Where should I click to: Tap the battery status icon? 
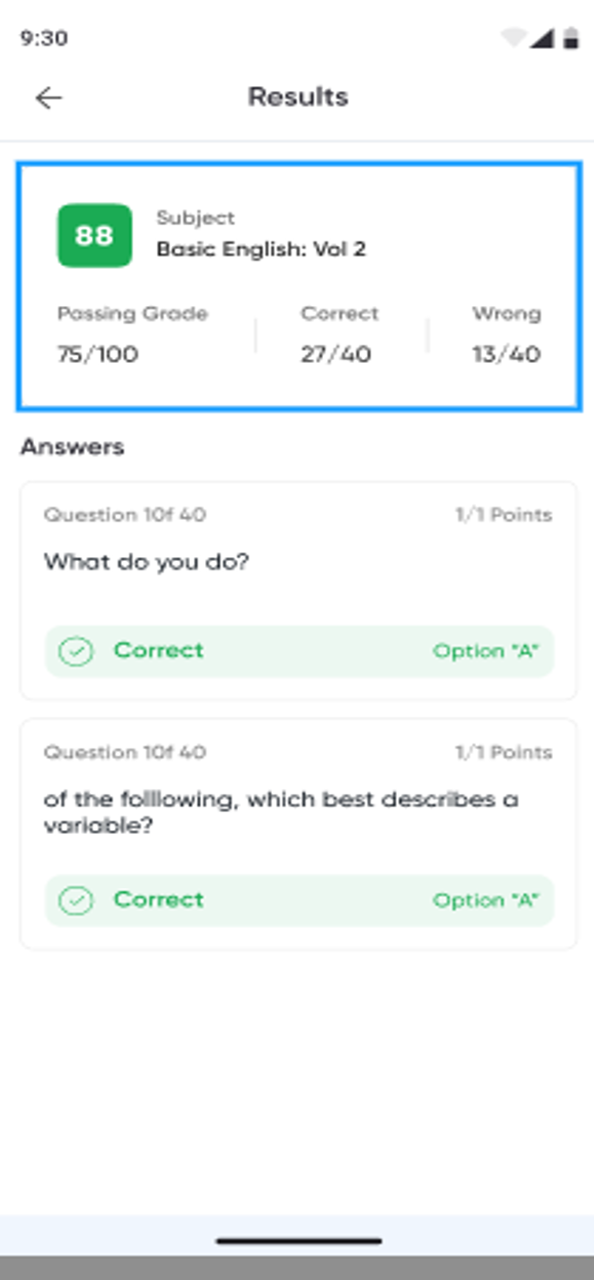tap(571, 38)
